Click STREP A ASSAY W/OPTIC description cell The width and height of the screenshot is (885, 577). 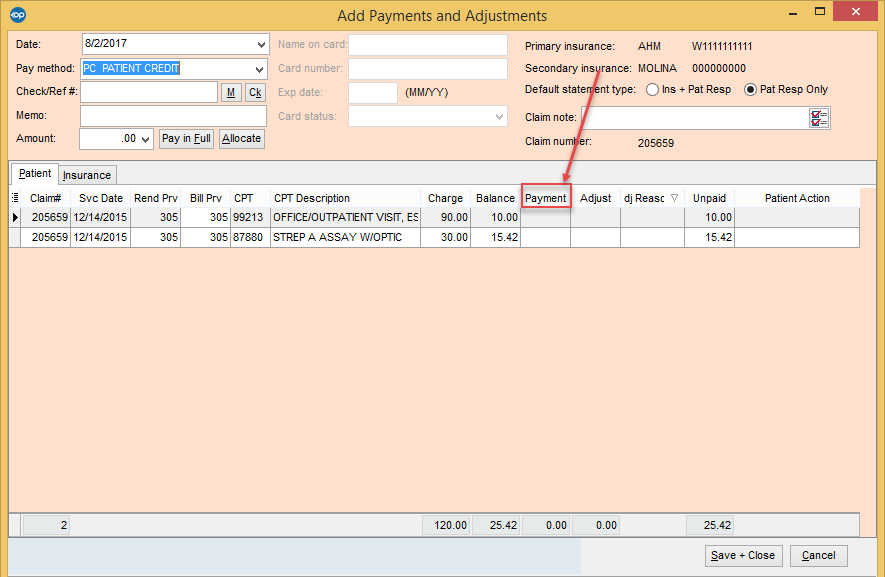tap(345, 238)
